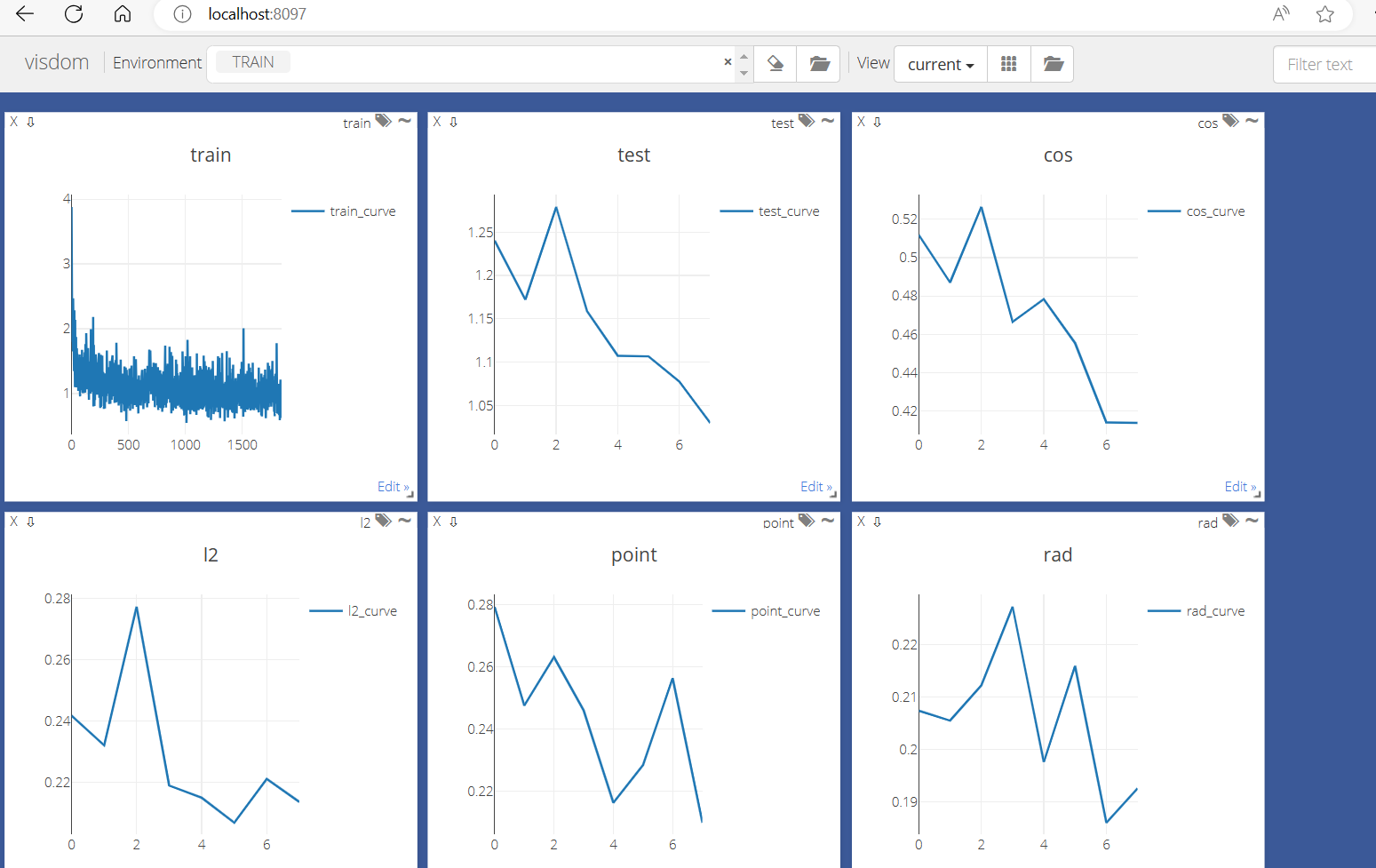Open Edit link on test plot
This screenshot has width=1376, height=868.
(x=815, y=486)
